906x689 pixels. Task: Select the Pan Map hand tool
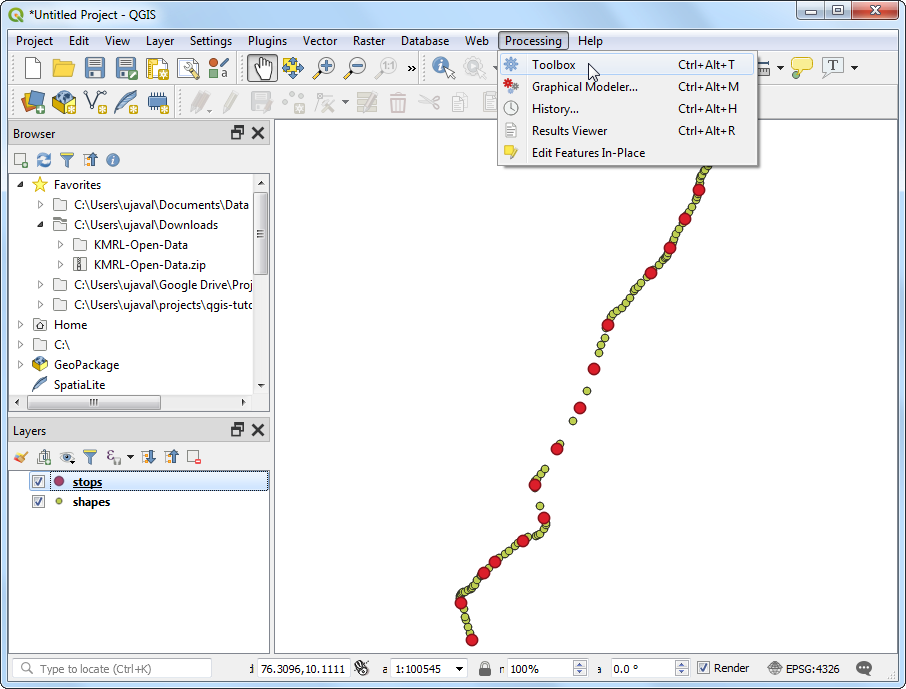(262, 68)
